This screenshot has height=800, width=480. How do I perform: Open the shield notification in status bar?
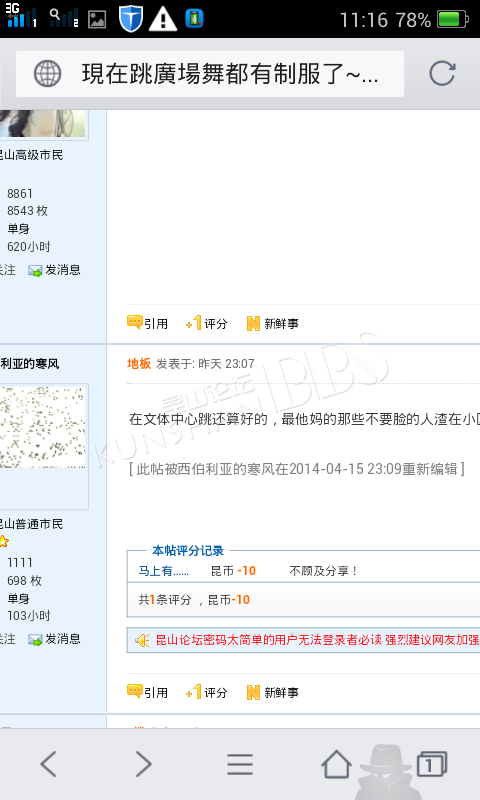click(x=130, y=19)
